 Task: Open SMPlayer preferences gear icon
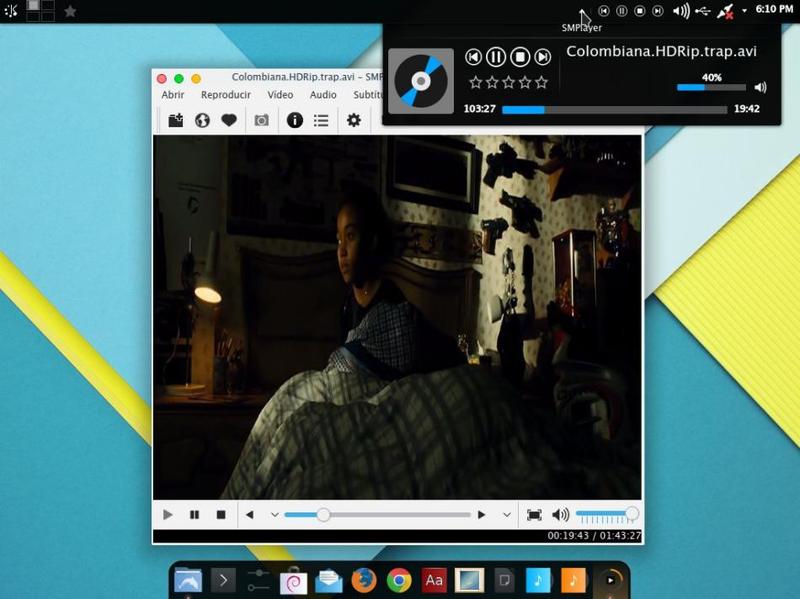tap(354, 120)
